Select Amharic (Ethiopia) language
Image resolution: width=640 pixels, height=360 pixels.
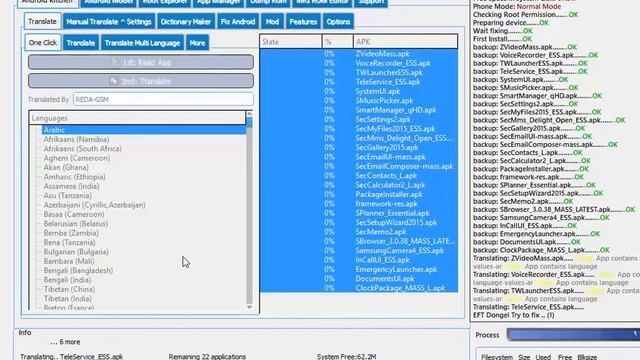click(74, 177)
